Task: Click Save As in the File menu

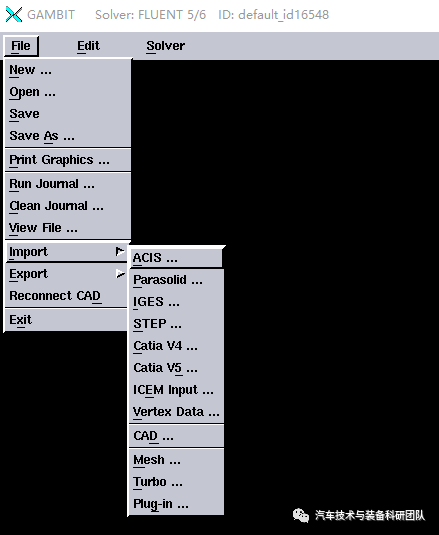Action: pos(68,136)
